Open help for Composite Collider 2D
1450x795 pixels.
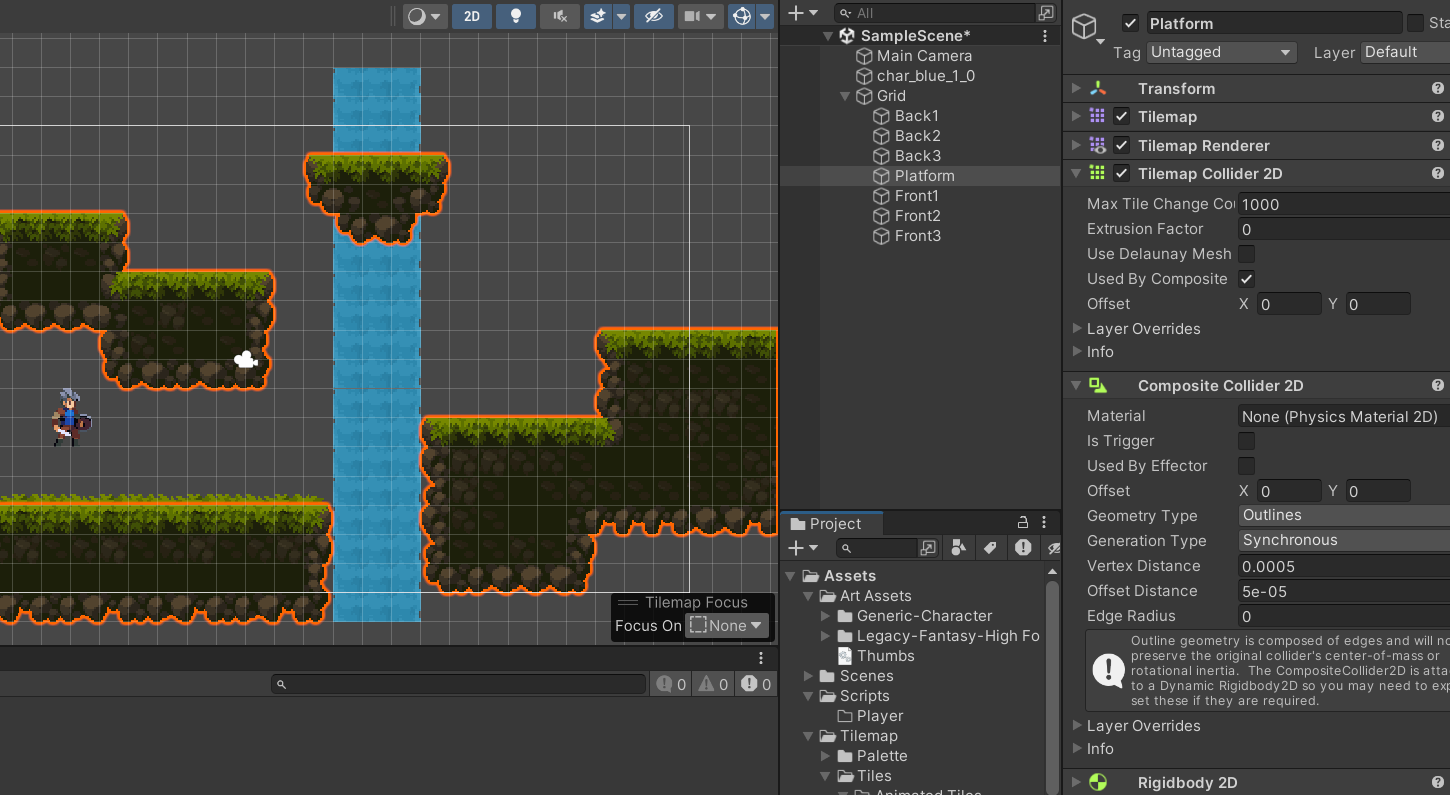pyautogui.click(x=1437, y=386)
